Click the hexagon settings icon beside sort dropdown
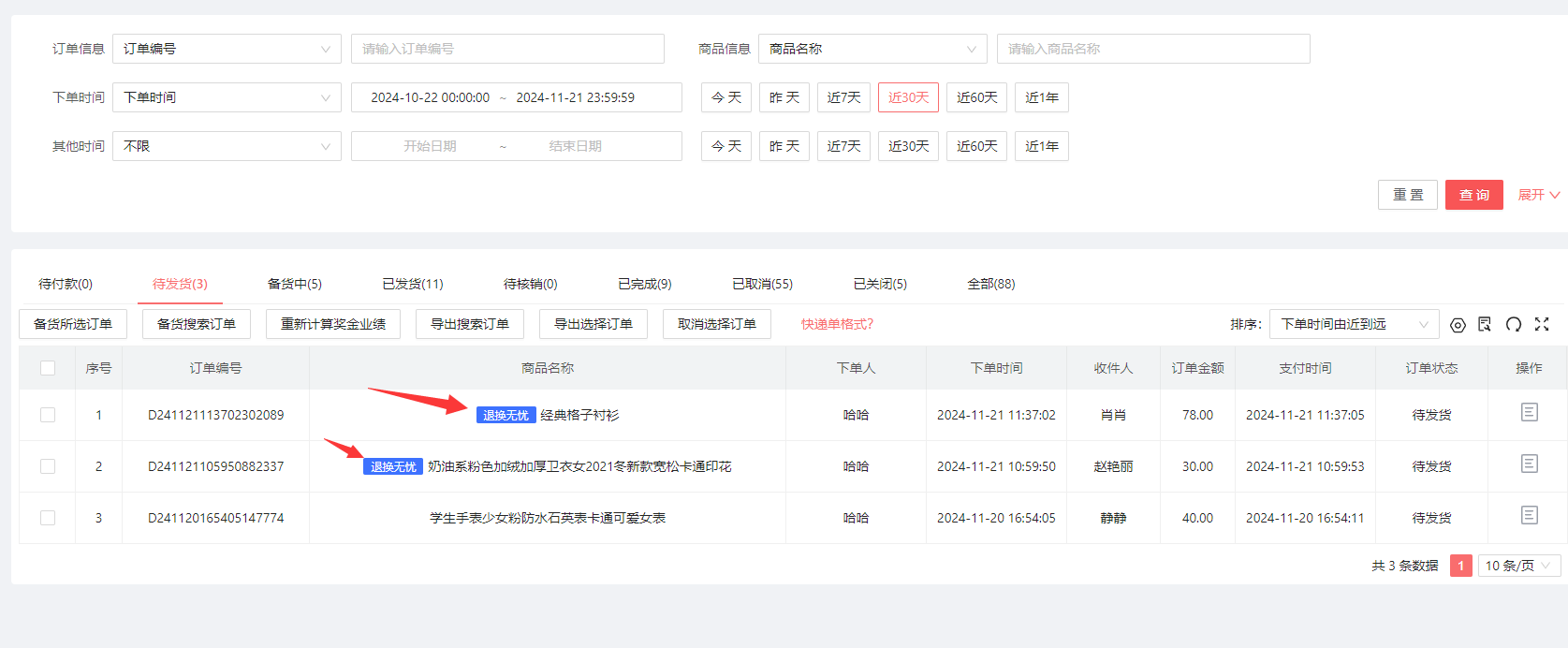This screenshot has height=648, width=1568. click(1458, 325)
